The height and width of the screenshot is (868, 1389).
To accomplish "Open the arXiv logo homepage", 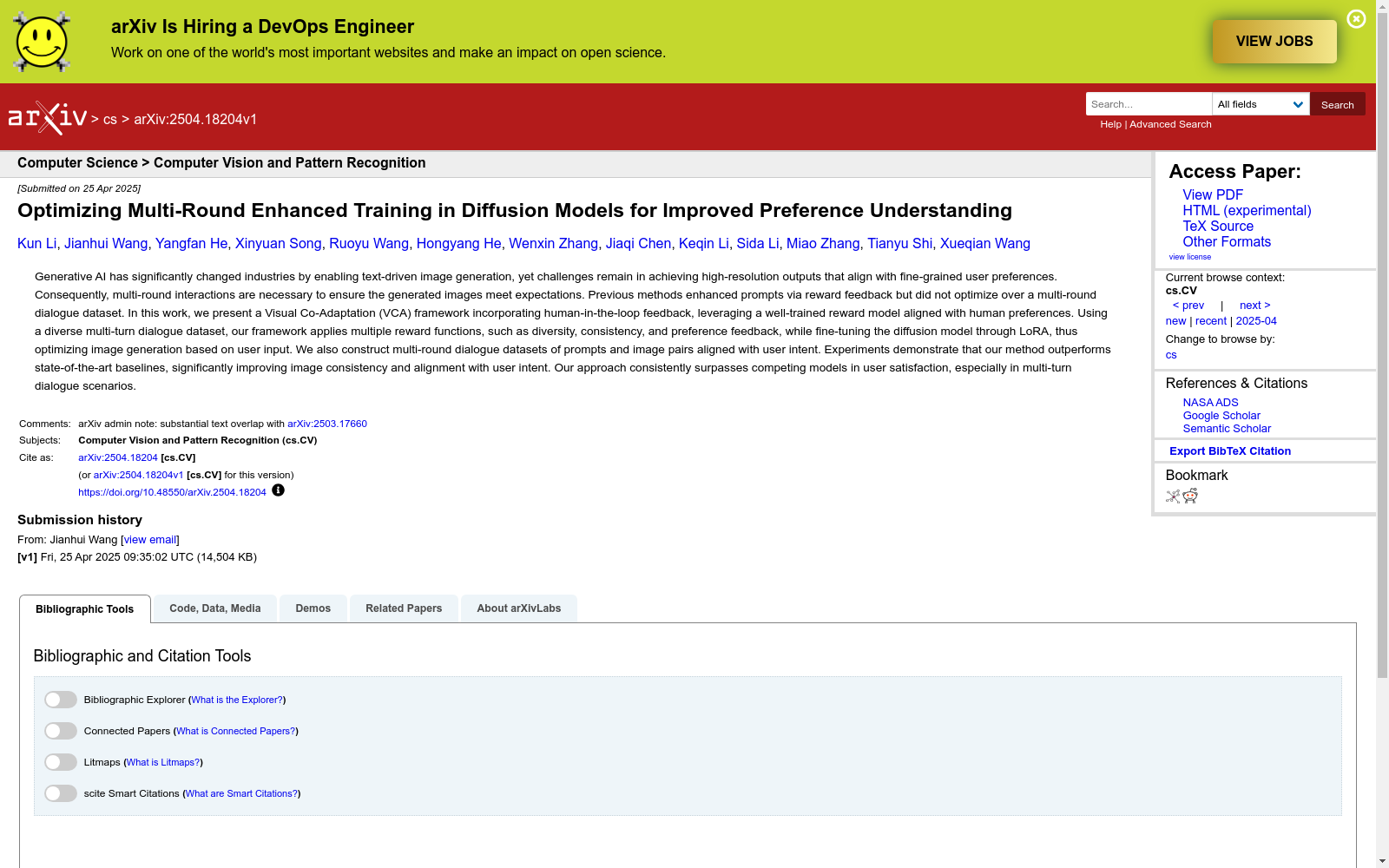I will coord(48,118).
